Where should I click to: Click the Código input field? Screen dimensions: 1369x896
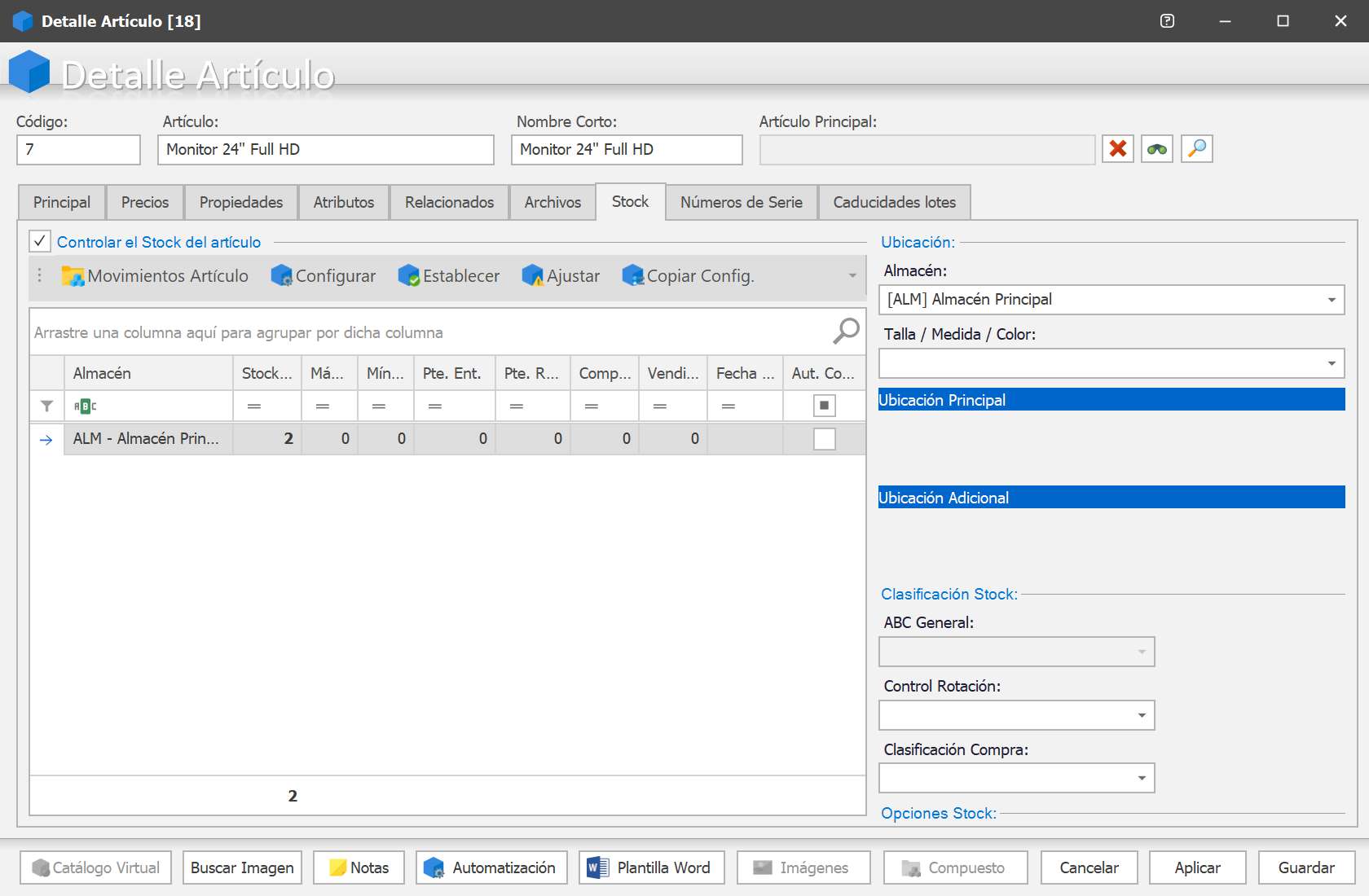coord(78,150)
